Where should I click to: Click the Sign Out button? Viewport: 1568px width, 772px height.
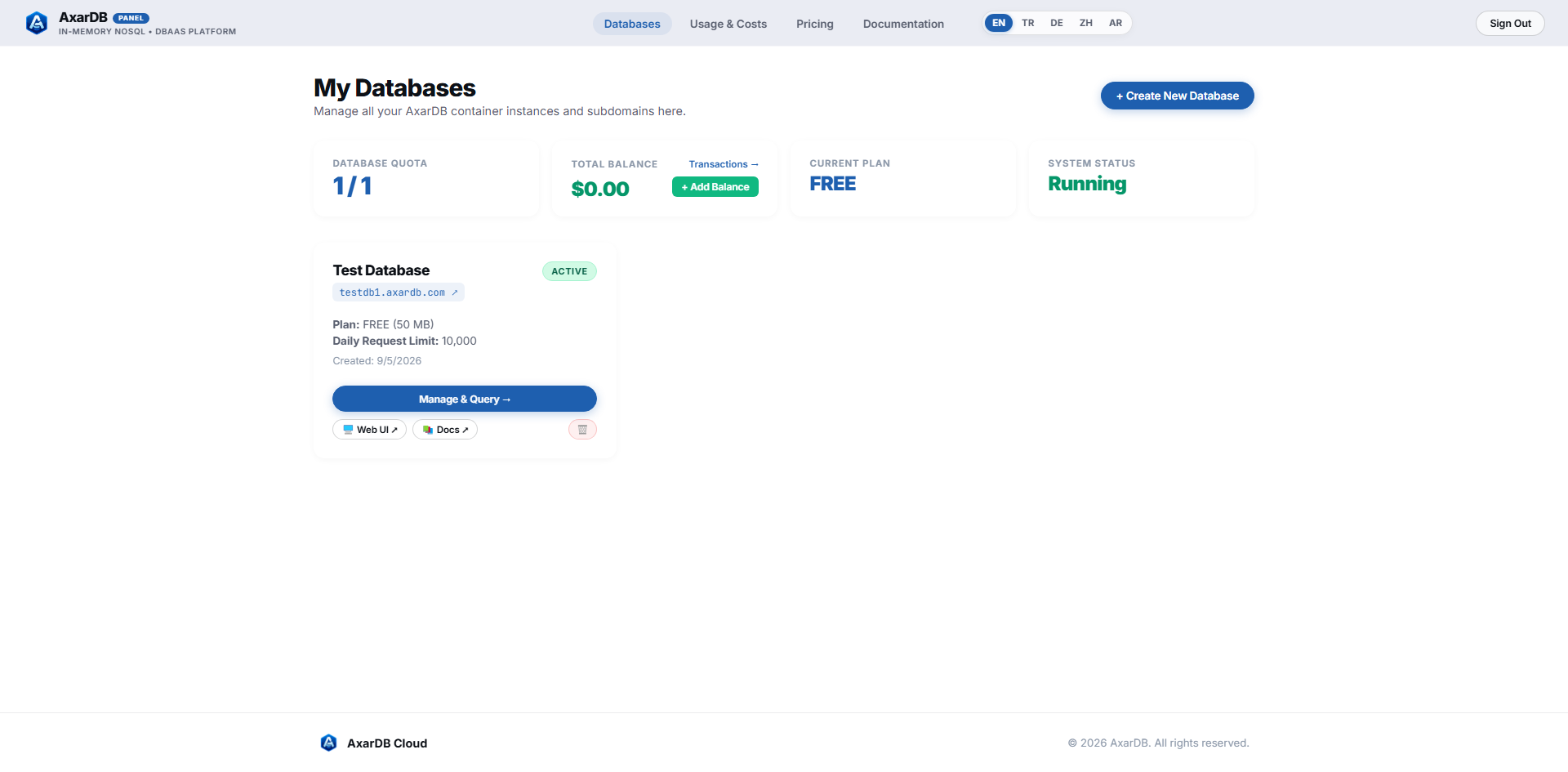(1510, 24)
